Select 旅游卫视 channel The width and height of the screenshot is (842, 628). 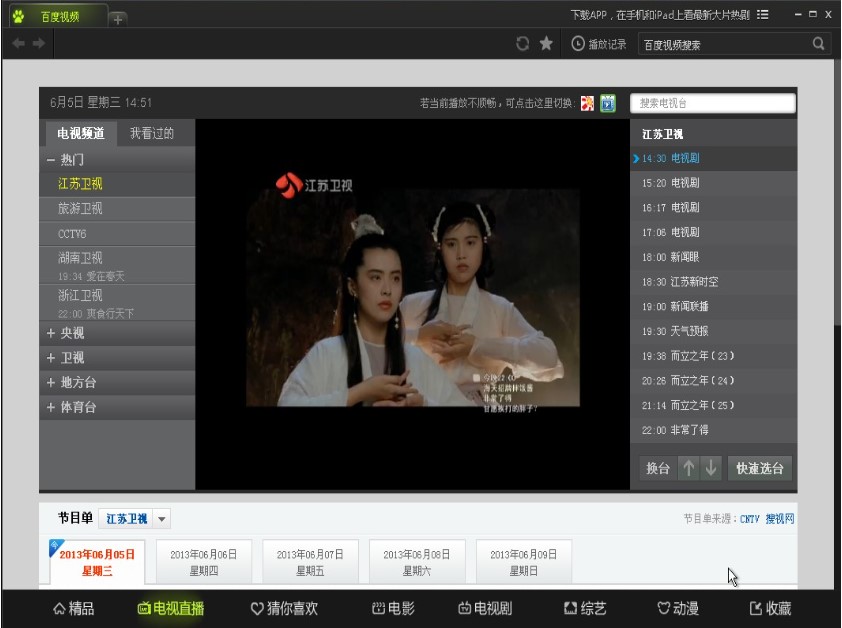[x=117, y=209]
